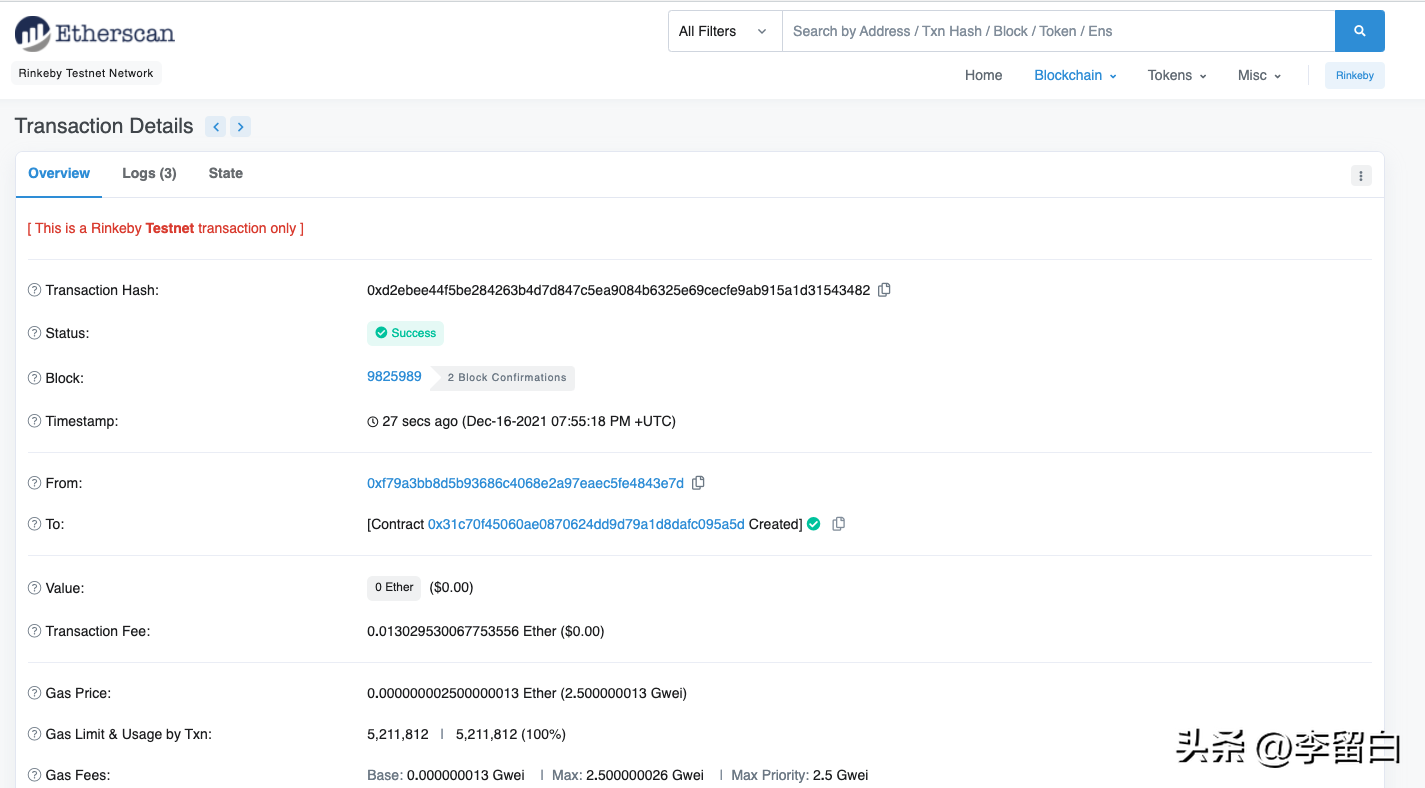
Task: Click the help icon beside Transaction Fee
Action: point(35,631)
